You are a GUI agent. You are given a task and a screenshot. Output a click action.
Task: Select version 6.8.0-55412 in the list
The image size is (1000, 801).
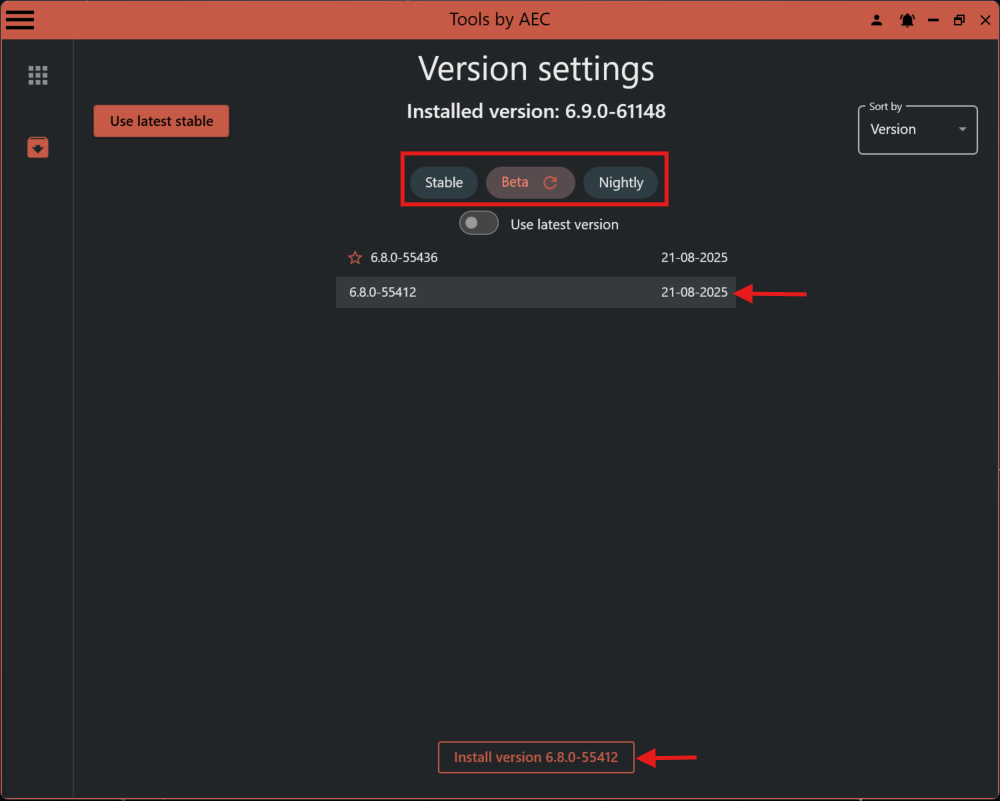(450, 292)
